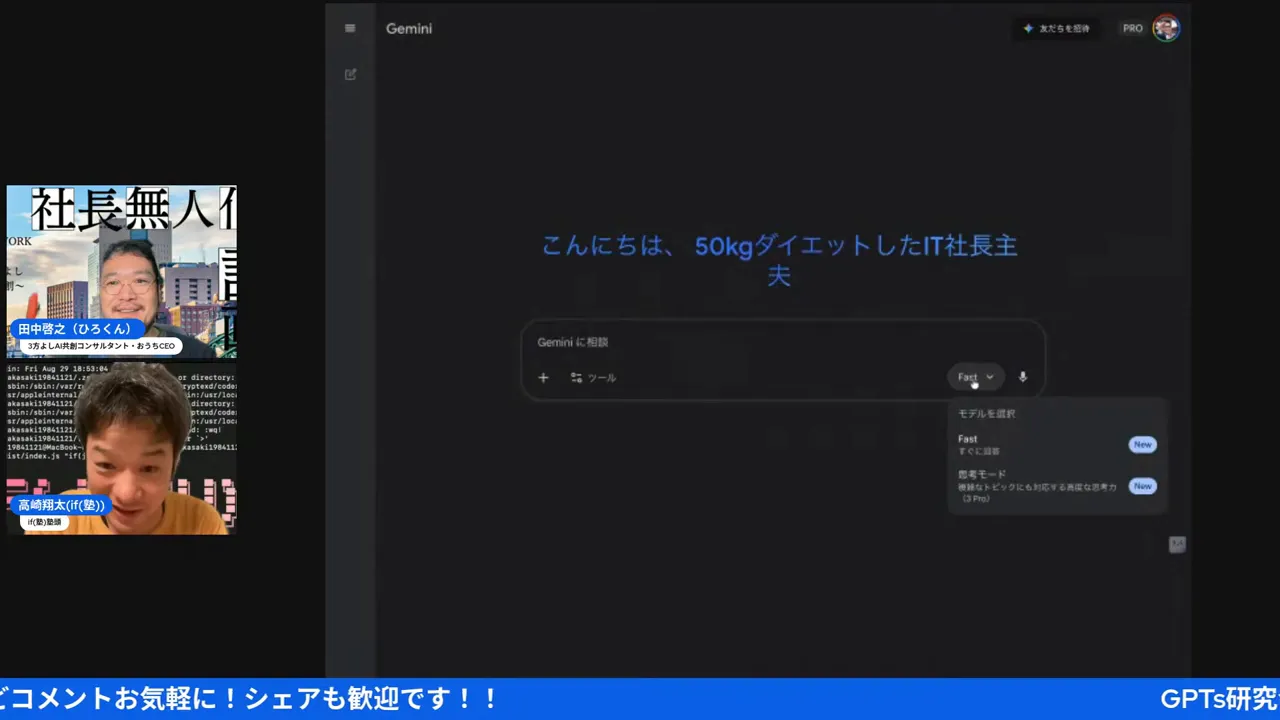Open the Gemini sidebar hamburger menu

pos(349,28)
